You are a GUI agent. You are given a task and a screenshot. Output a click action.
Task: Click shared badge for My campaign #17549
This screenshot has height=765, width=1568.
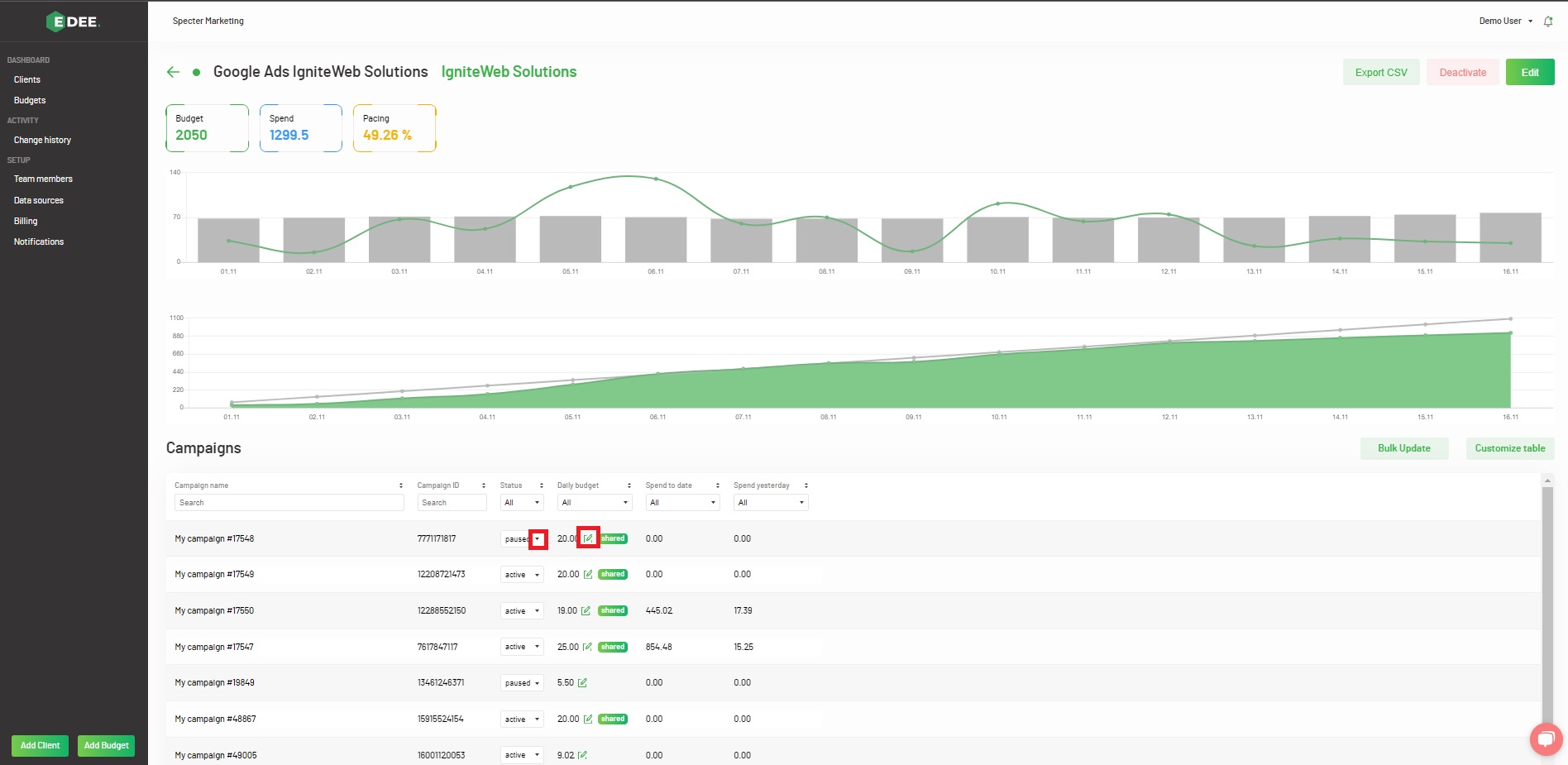click(x=613, y=574)
